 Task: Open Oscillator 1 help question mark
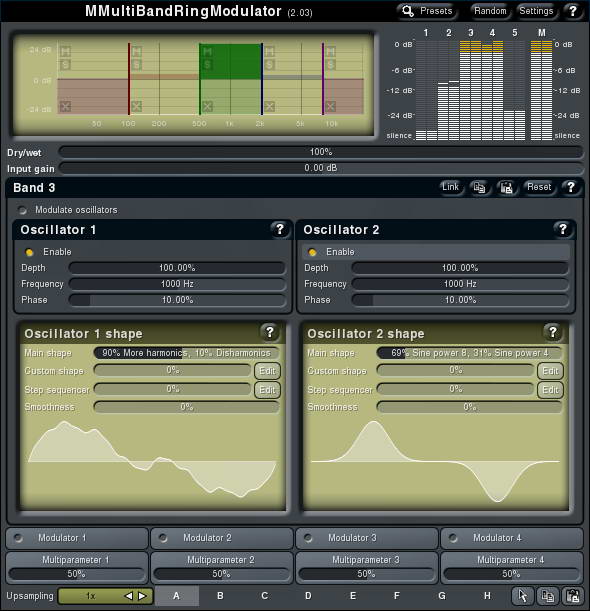pyautogui.click(x=279, y=230)
